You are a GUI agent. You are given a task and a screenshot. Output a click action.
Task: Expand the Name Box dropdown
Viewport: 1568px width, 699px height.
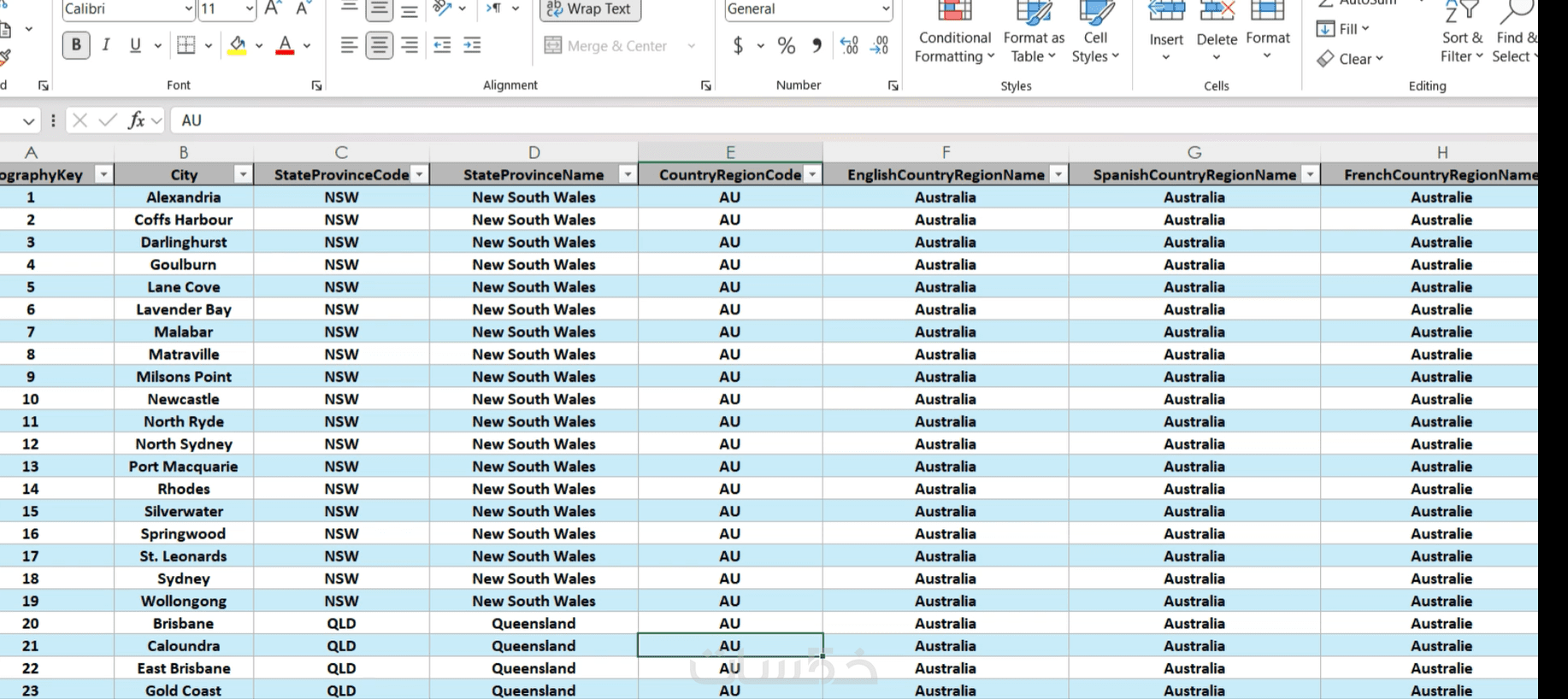coord(29,121)
